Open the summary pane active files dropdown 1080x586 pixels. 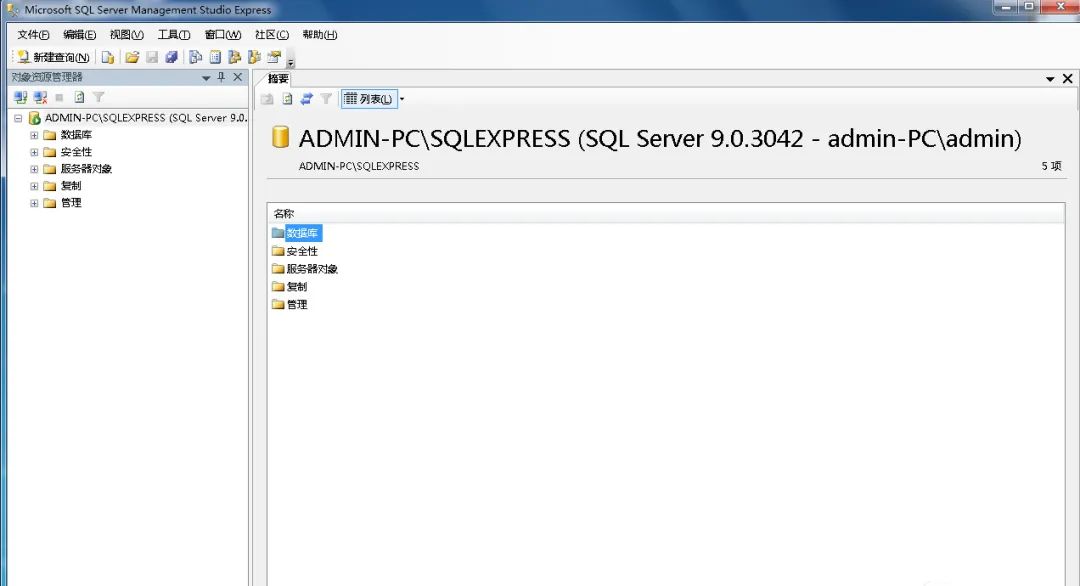[x=1050, y=79]
